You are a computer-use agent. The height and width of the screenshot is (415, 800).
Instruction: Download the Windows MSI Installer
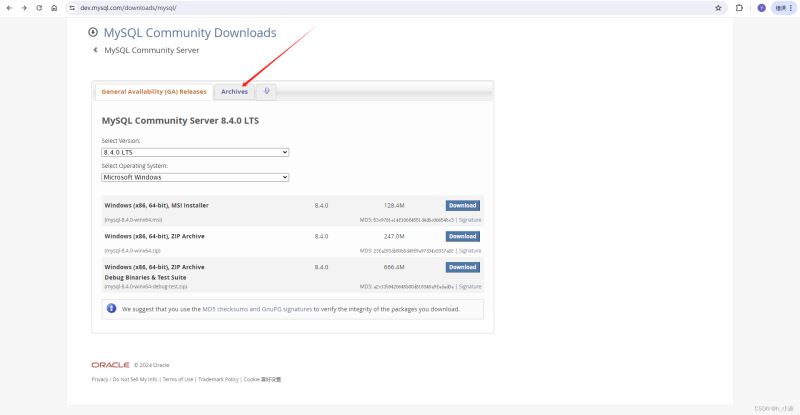click(462, 205)
